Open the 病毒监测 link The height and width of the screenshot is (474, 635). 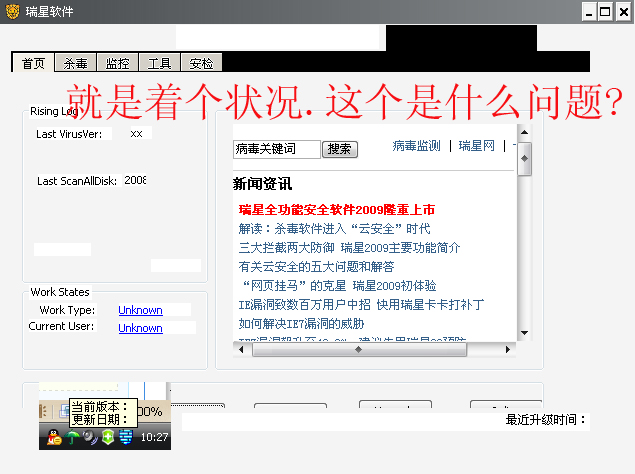click(416, 146)
